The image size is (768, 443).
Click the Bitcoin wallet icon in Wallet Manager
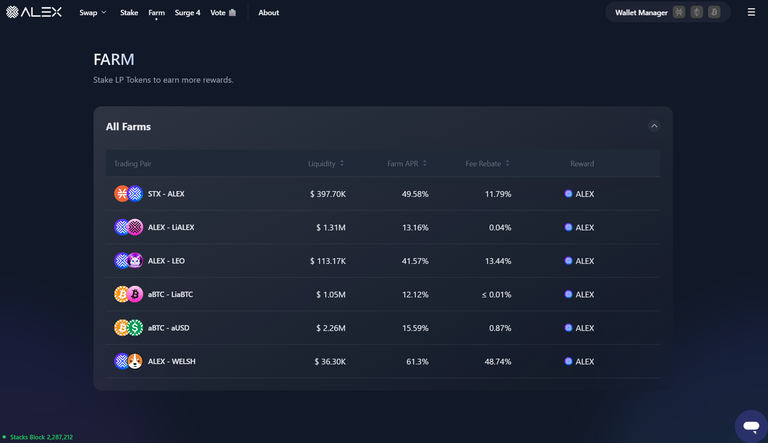point(714,12)
